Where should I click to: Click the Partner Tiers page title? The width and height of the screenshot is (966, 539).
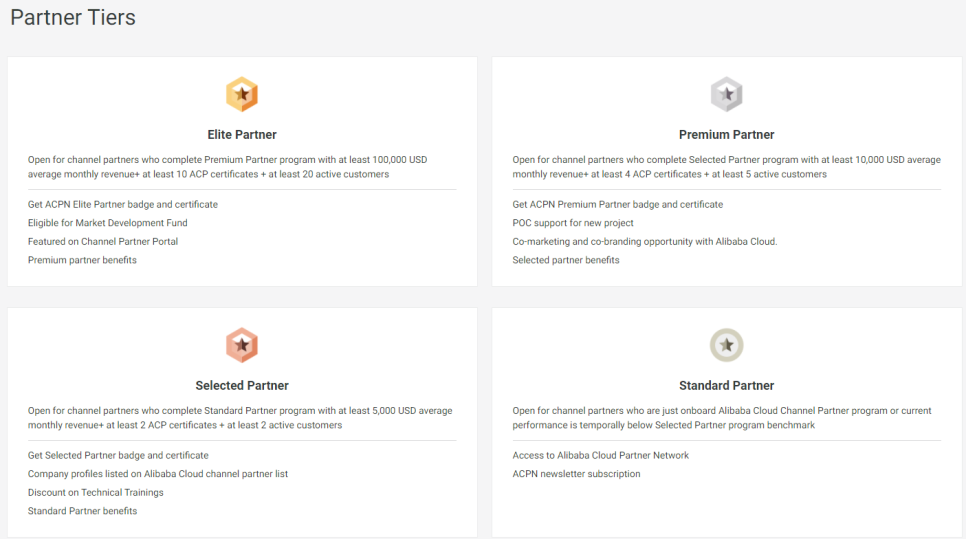(x=73, y=18)
